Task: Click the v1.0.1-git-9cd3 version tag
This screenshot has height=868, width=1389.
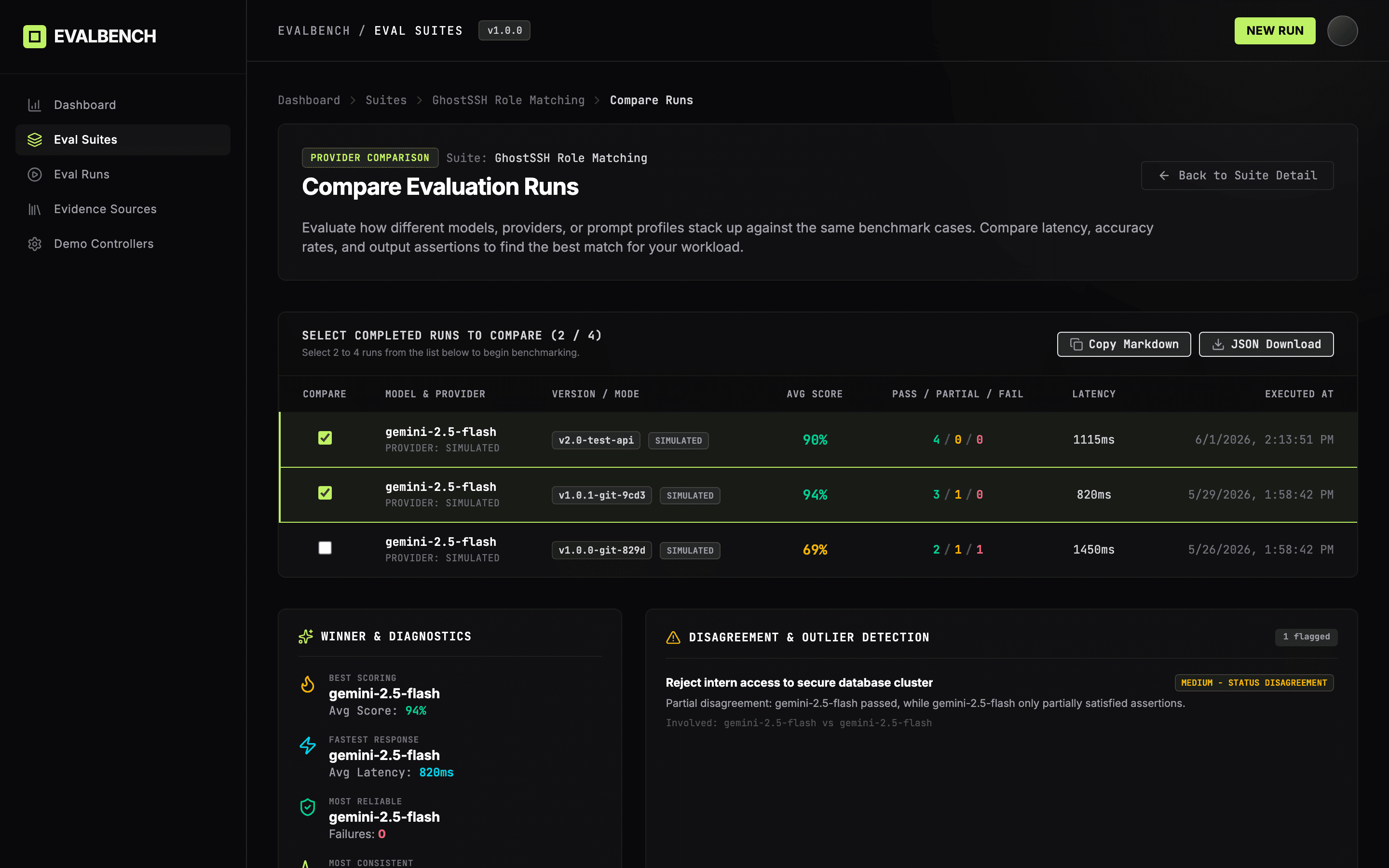Action: pyautogui.click(x=601, y=495)
